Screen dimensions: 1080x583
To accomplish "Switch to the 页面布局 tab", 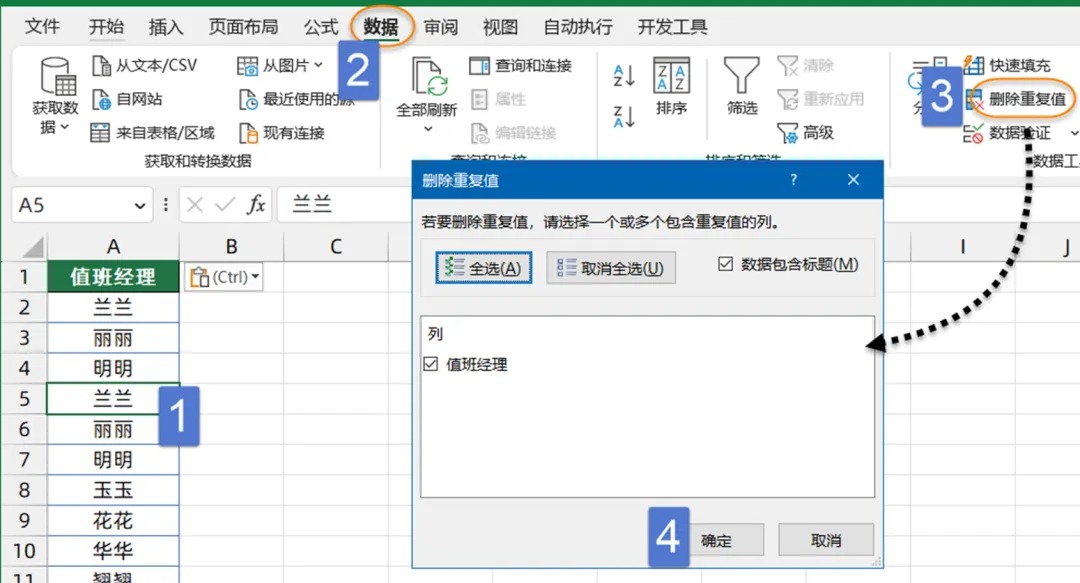I will (244, 27).
